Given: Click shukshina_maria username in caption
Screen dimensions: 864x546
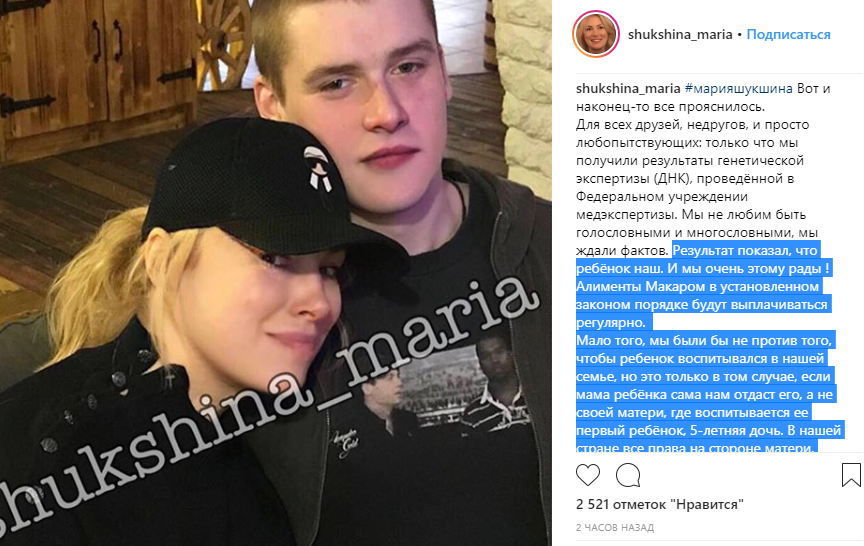Looking at the screenshot, I should (x=628, y=88).
